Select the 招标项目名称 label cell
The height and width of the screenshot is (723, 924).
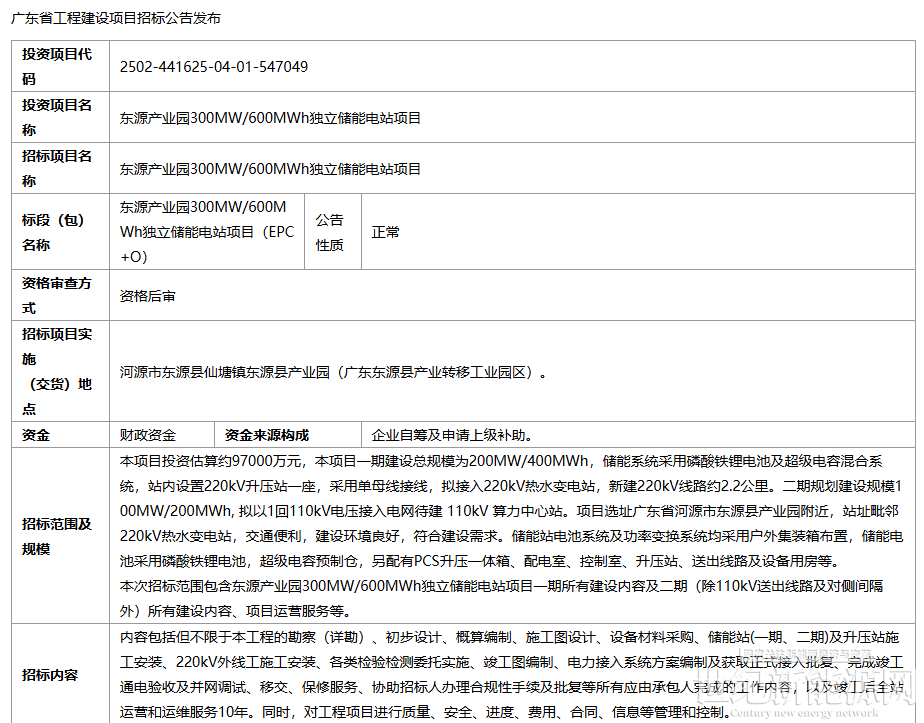(58, 168)
